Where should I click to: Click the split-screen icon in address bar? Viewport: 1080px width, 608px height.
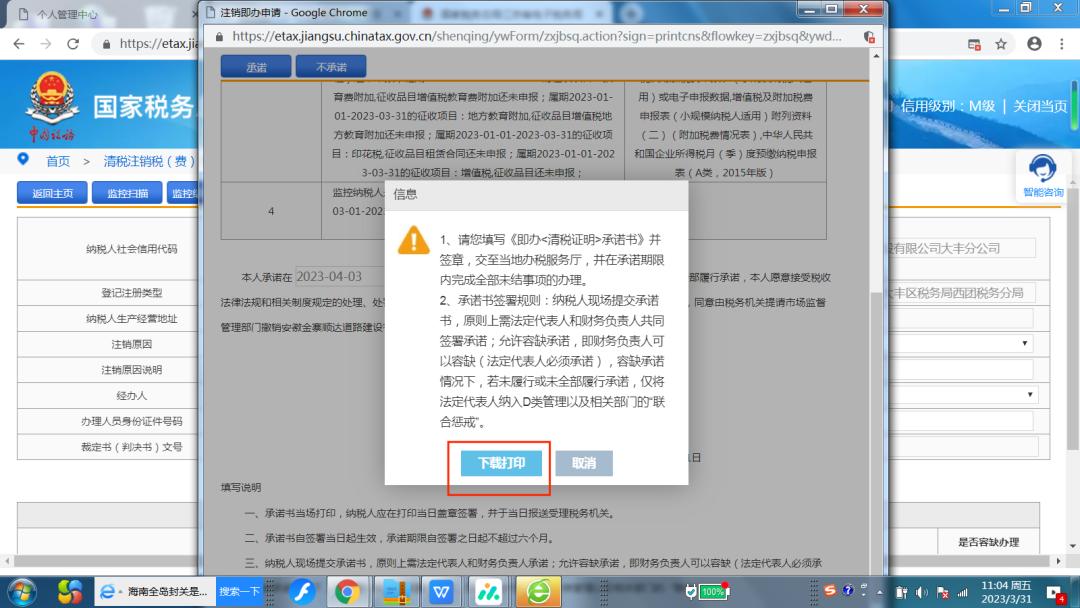[974, 44]
